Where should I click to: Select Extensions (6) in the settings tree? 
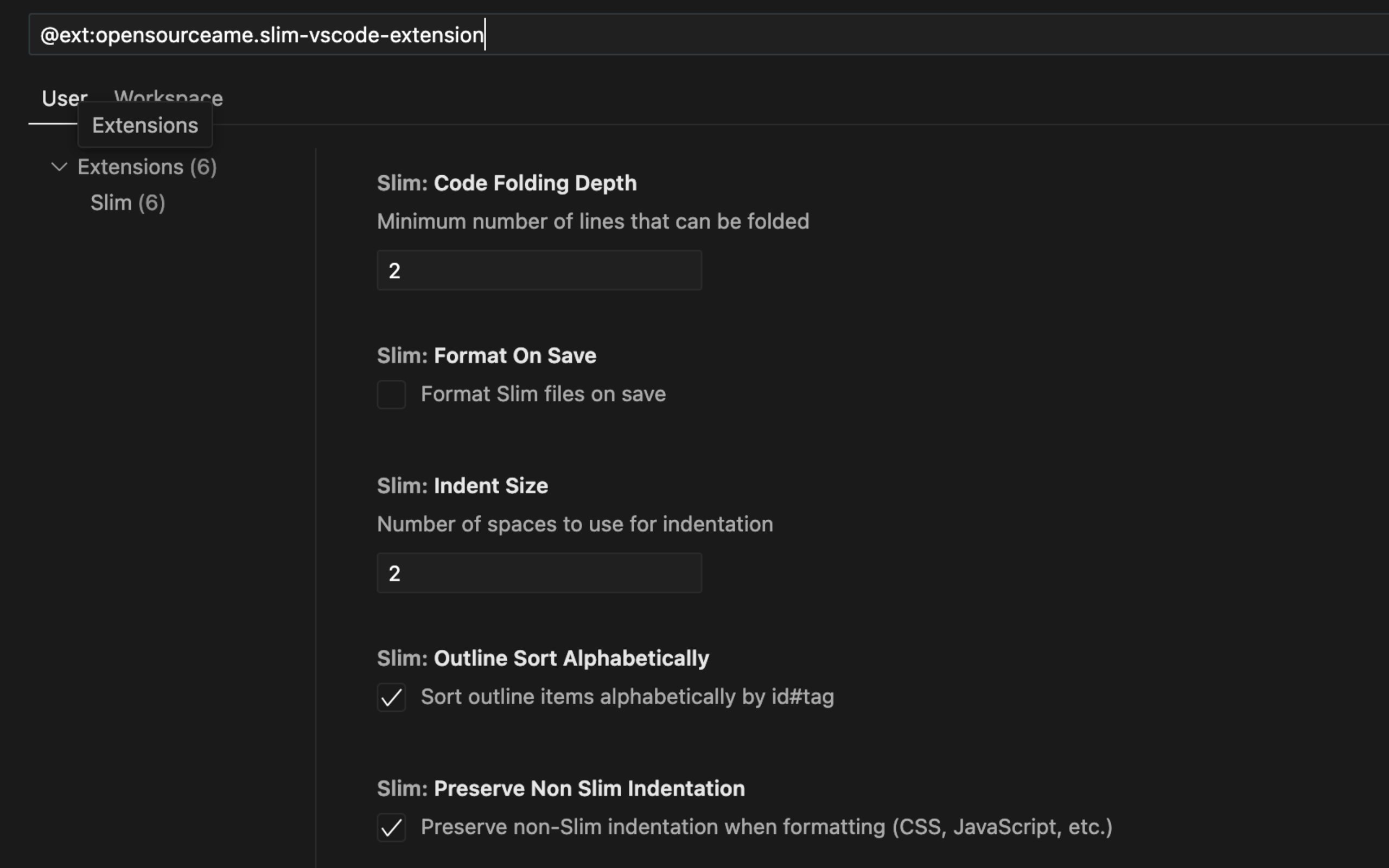point(147,167)
